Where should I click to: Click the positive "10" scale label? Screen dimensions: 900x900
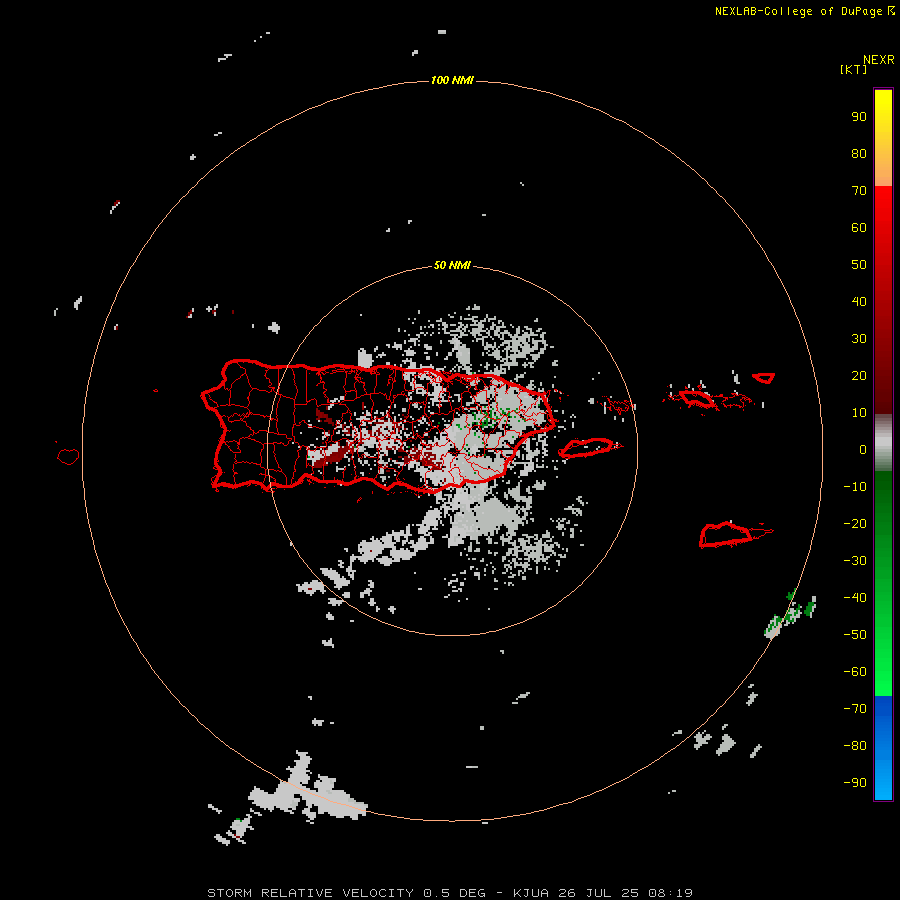tap(859, 413)
